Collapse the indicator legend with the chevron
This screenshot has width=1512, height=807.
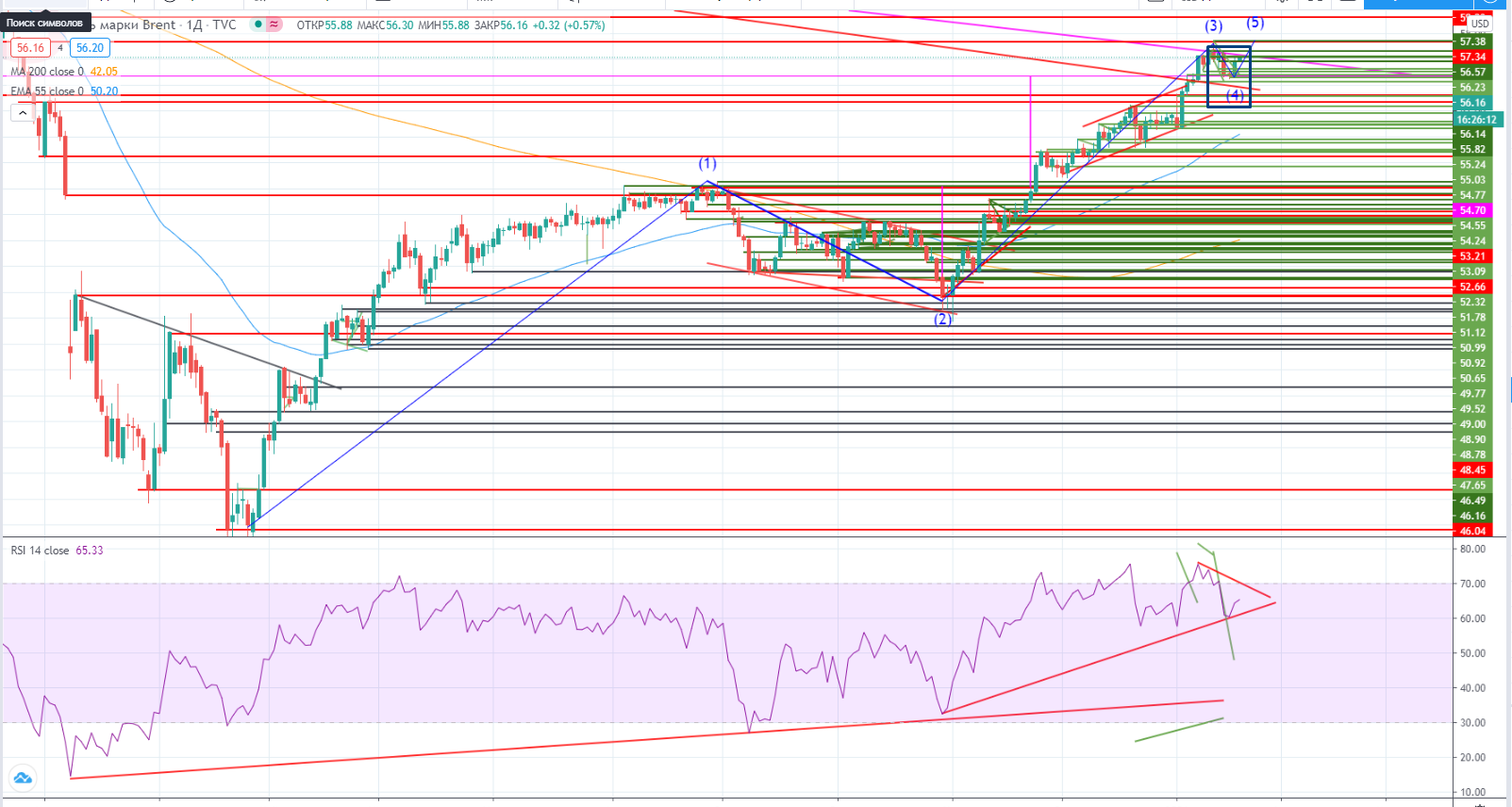coord(23,113)
